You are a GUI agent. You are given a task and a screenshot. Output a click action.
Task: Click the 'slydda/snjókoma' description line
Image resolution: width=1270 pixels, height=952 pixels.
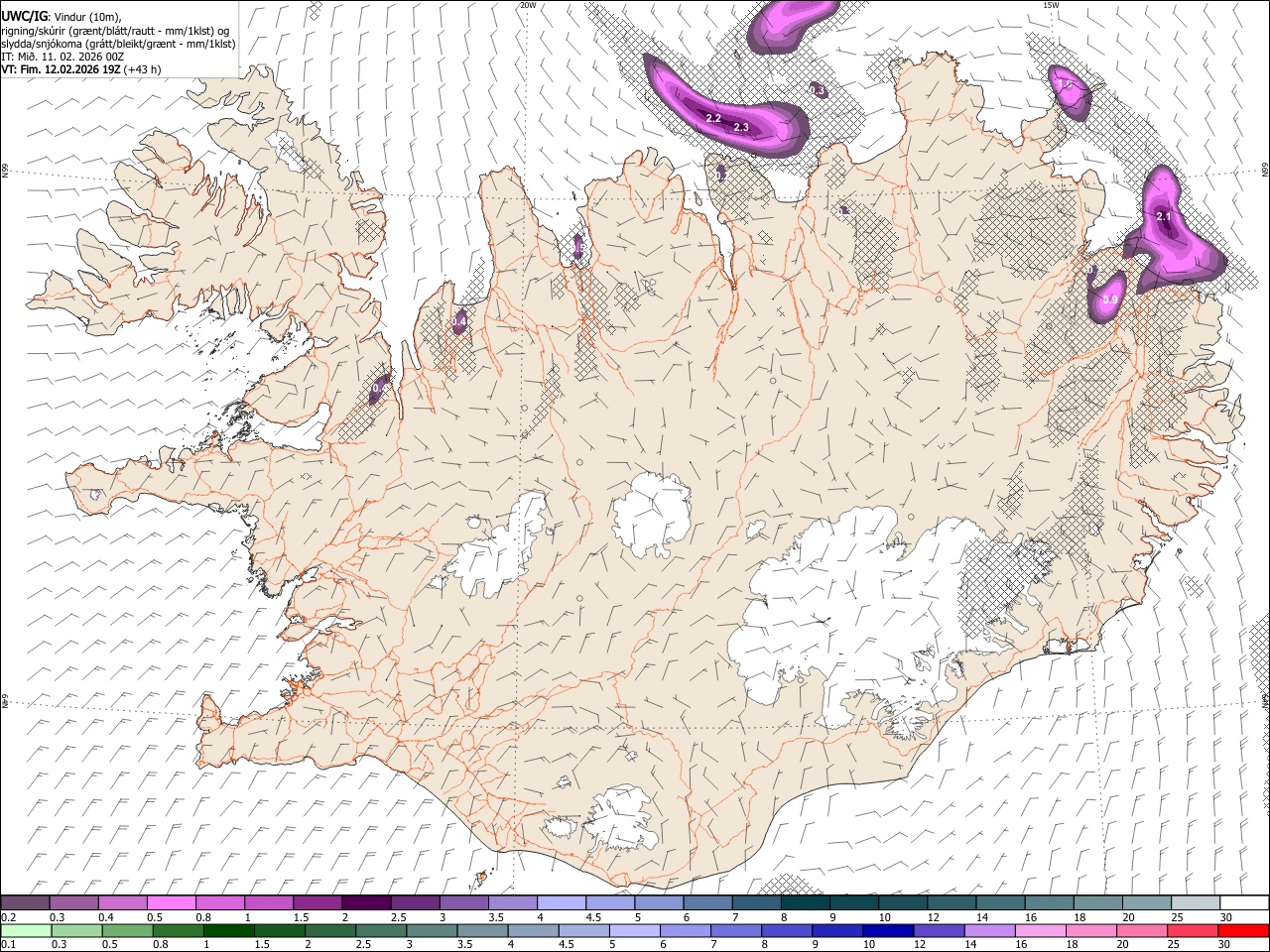pos(118,44)
